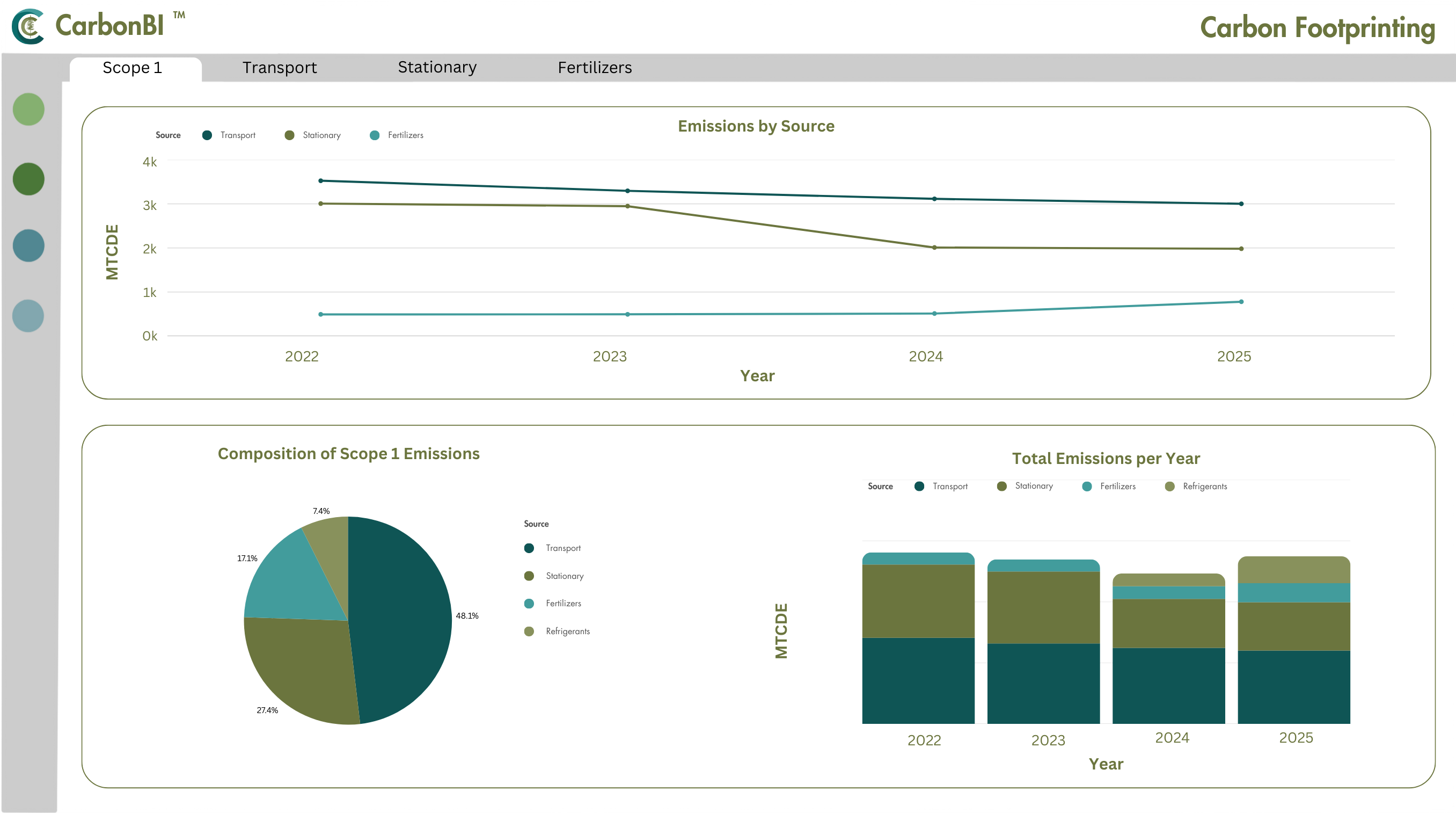Click the teal blue sidebar circle
This screenshot has height=813, width=1456.
click(28, 245)
